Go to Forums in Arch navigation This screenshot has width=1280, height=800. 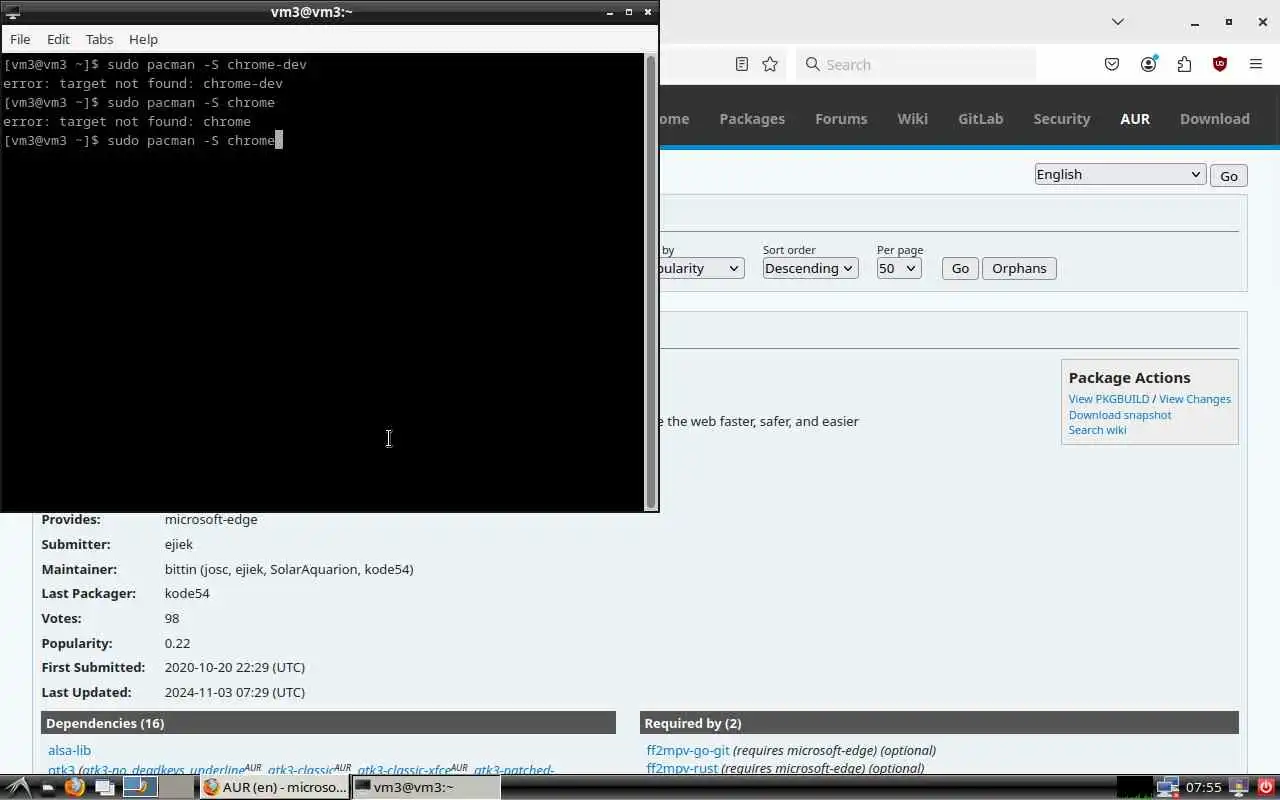pyautogui.click(x=841, y=118)
